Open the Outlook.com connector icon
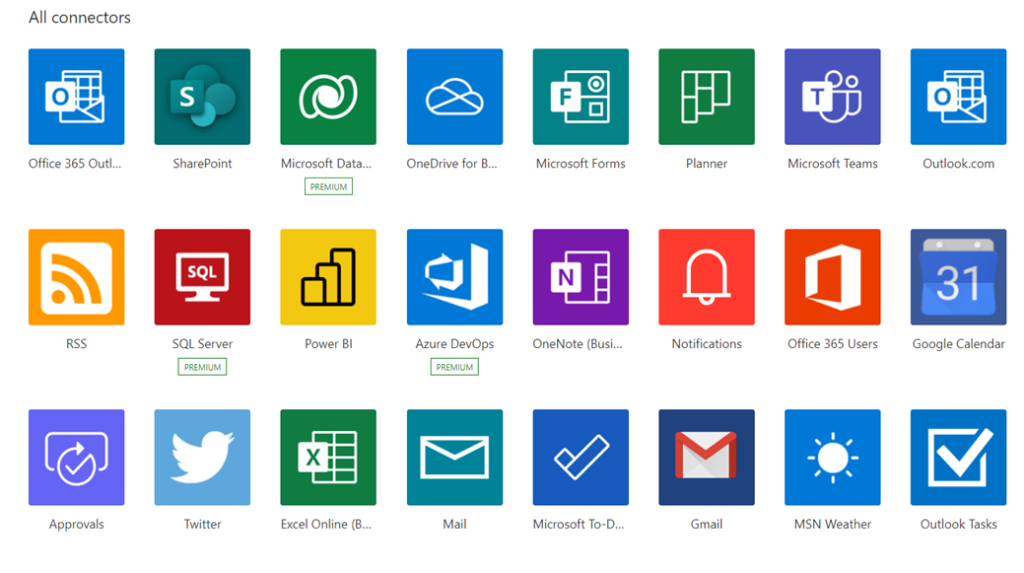The height and width of the screenshot is (573, 1024). [x=959, y=97]
